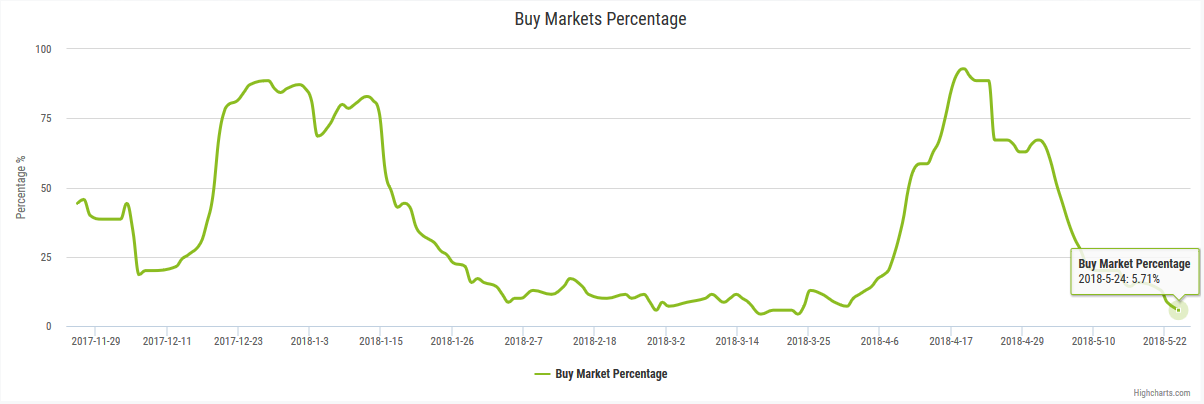Select the 2017-11-29 x-axis date label
The image size is (1204, 404).
click(96, 341)
